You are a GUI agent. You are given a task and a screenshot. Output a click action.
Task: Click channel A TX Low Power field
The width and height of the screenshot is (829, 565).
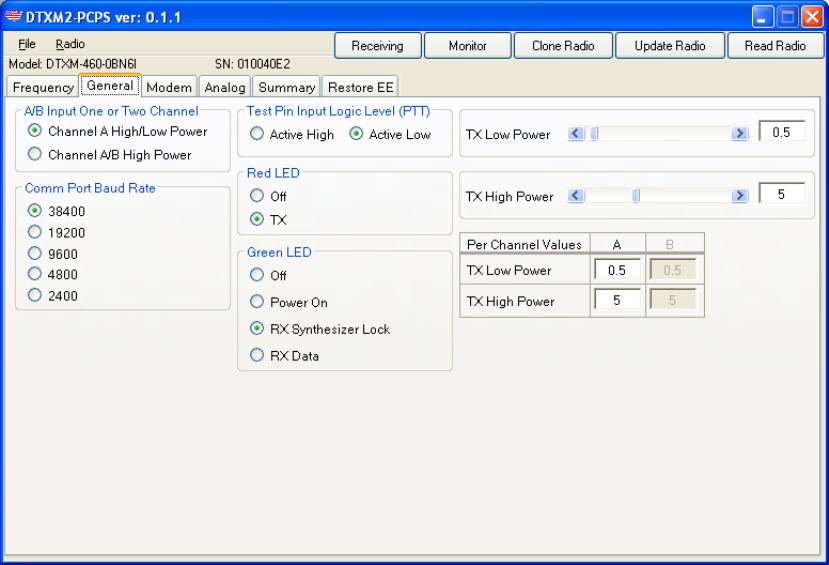click(x=617, y=270)
